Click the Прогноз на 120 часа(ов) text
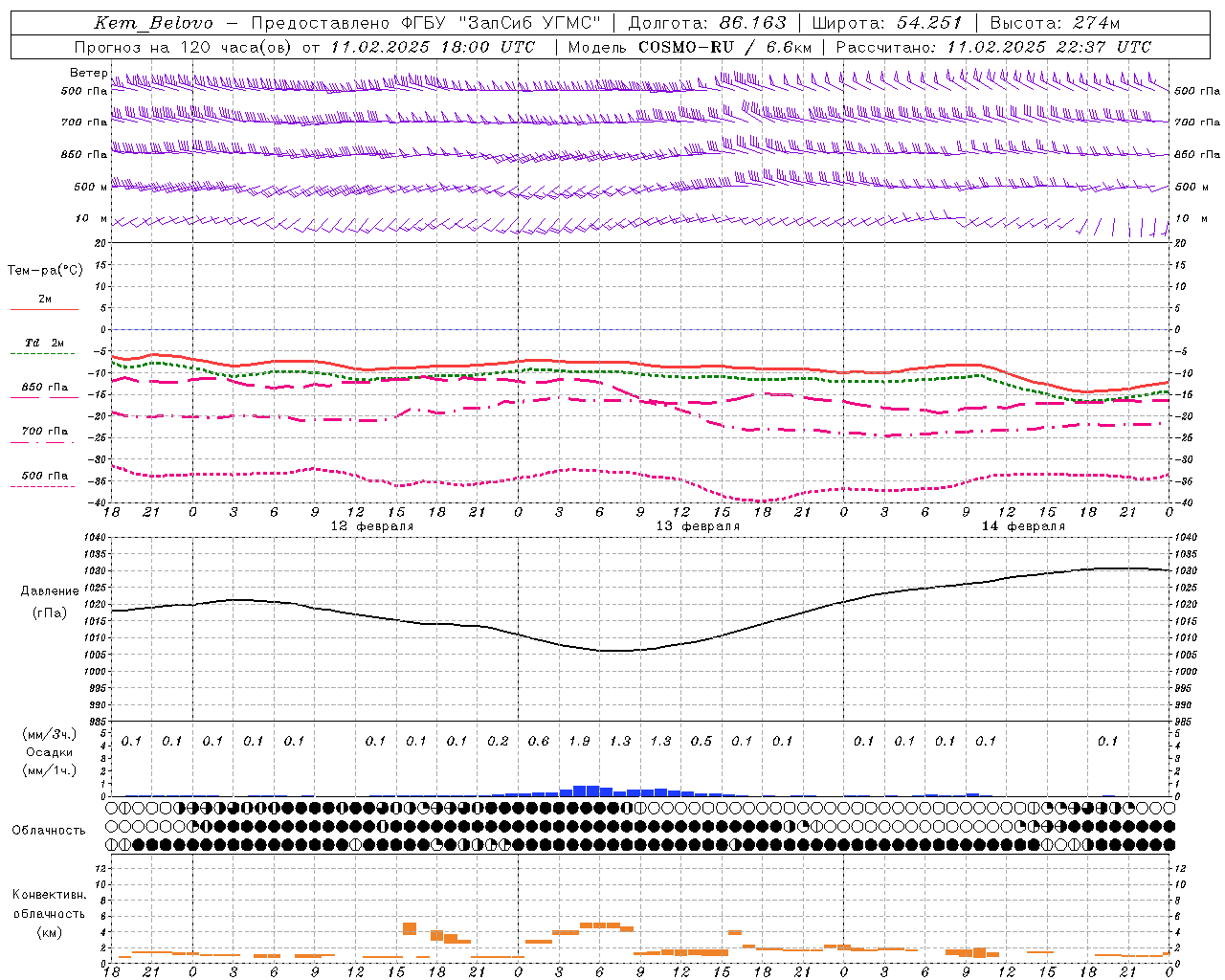Screen dimensions: 1225x980 [x=184, y=47]
